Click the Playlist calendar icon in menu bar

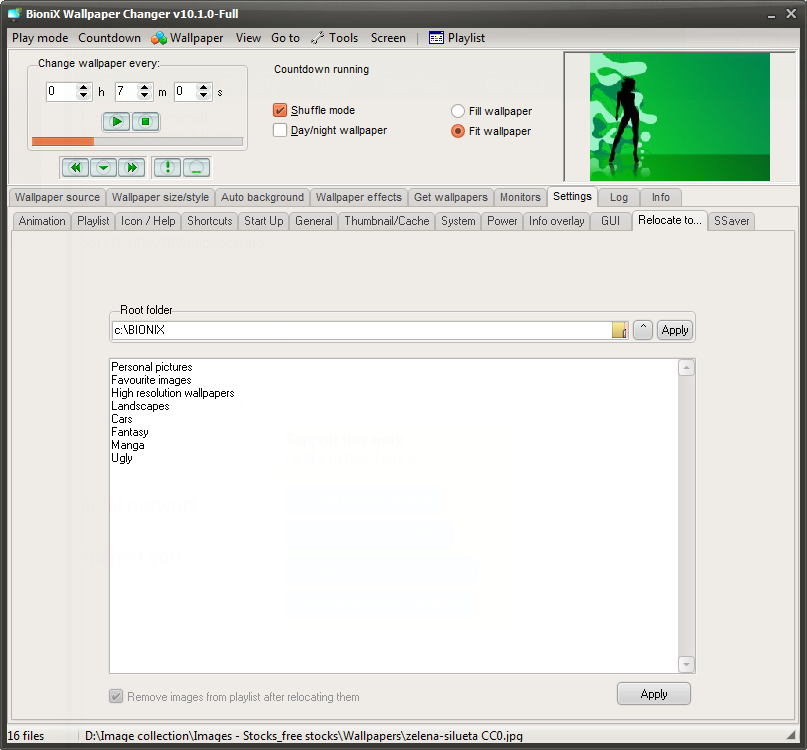point(436,38)
